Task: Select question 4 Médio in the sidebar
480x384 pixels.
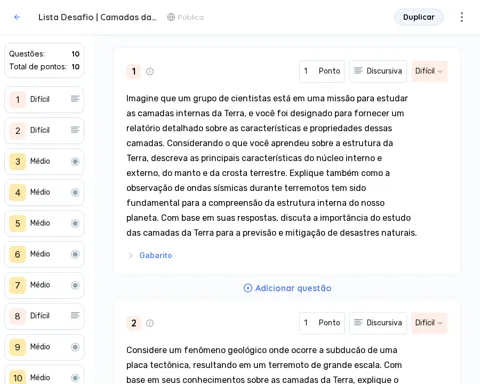Action: (44, 192)
